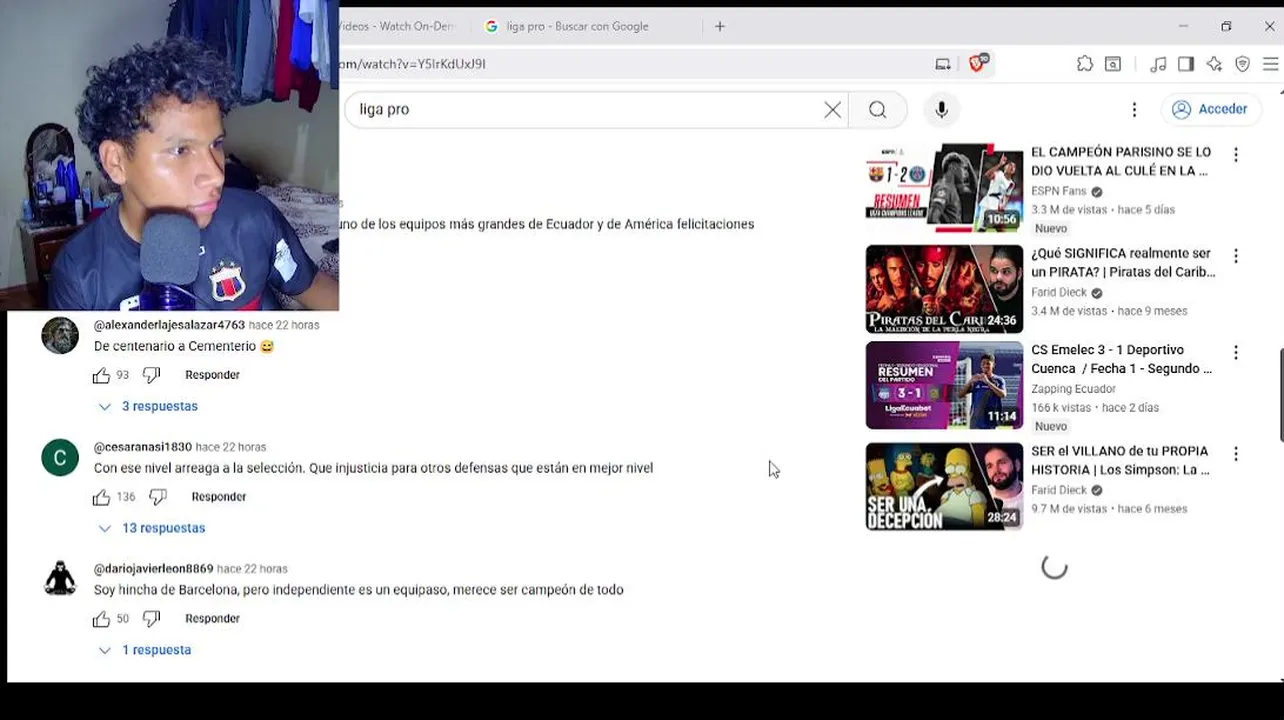Screen dimensions: 1284x720
Task: Click 'Farid Dieck' under the Pirata video
Action: coord(1058,292)
